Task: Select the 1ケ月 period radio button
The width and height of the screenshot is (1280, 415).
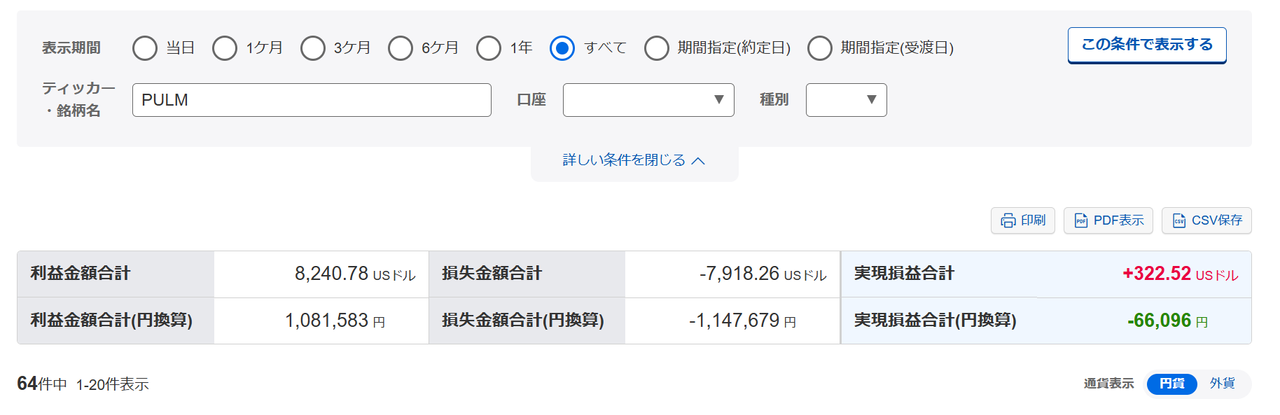Action: [225, 47]
